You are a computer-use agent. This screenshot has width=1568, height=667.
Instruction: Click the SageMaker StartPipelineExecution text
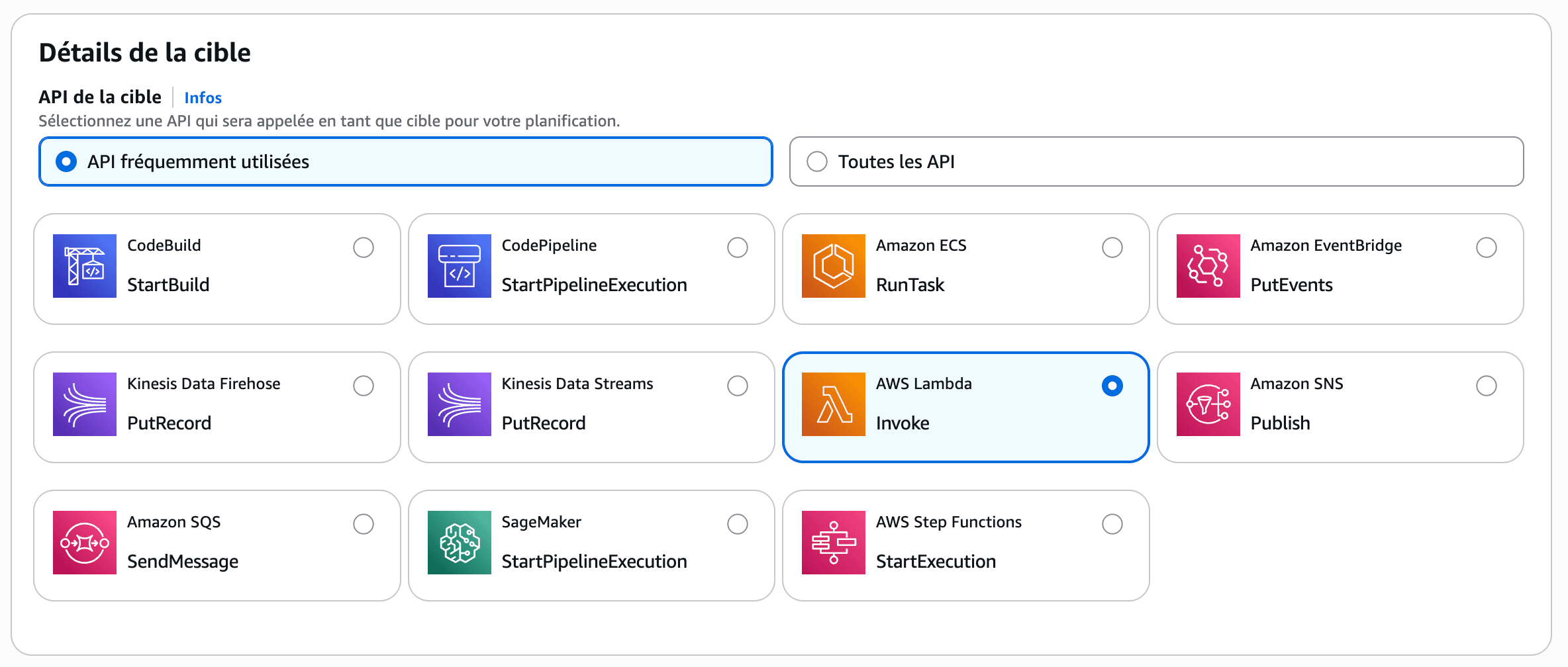(595, 562)
